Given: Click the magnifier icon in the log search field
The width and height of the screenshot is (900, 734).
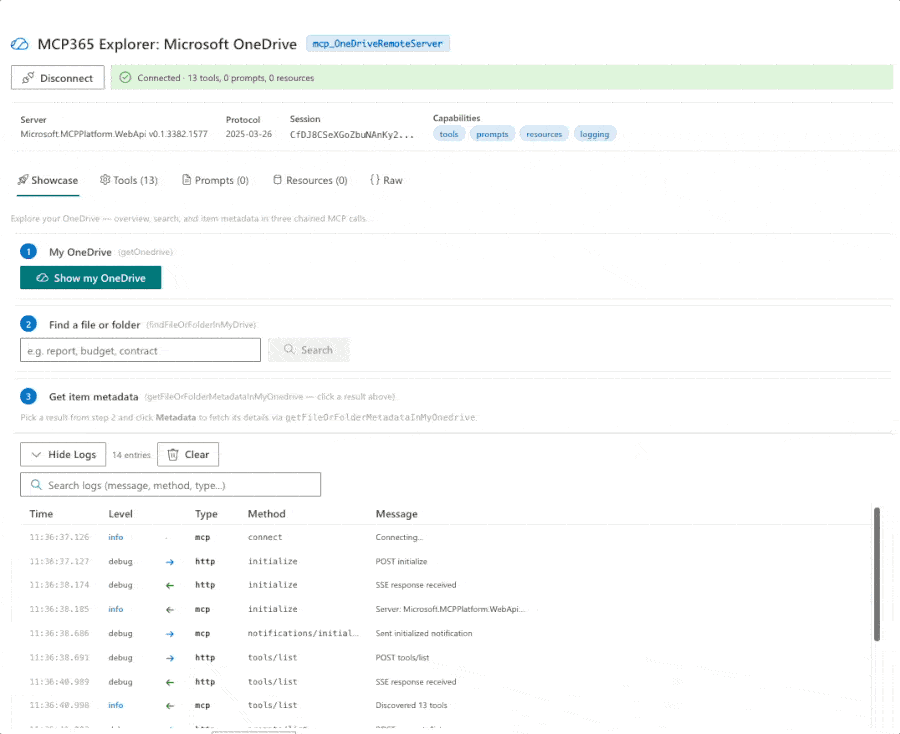Looking at the screenshot, I should pos(35,484).
